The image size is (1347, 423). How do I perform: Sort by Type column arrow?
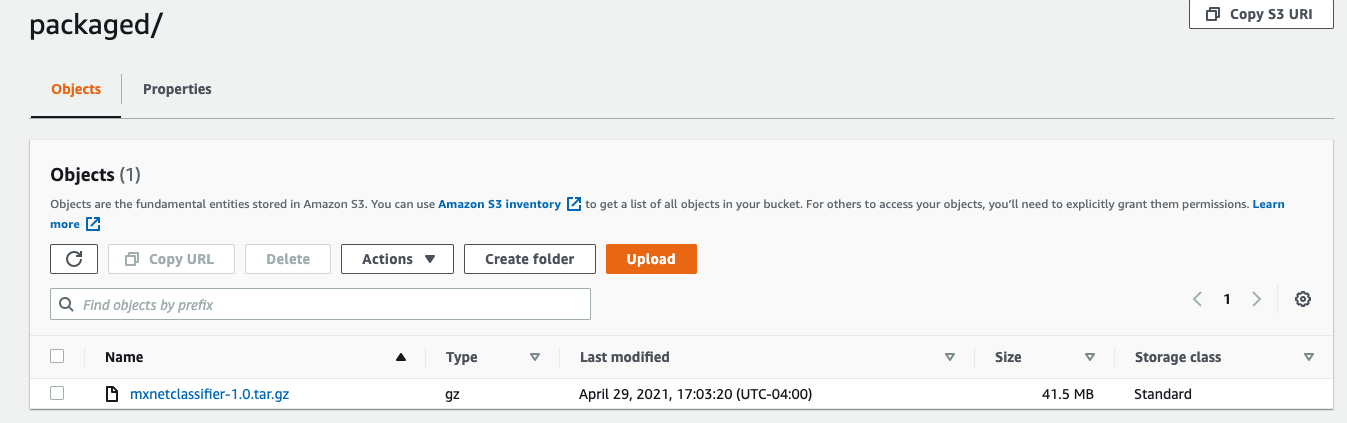tap(535, 357)
